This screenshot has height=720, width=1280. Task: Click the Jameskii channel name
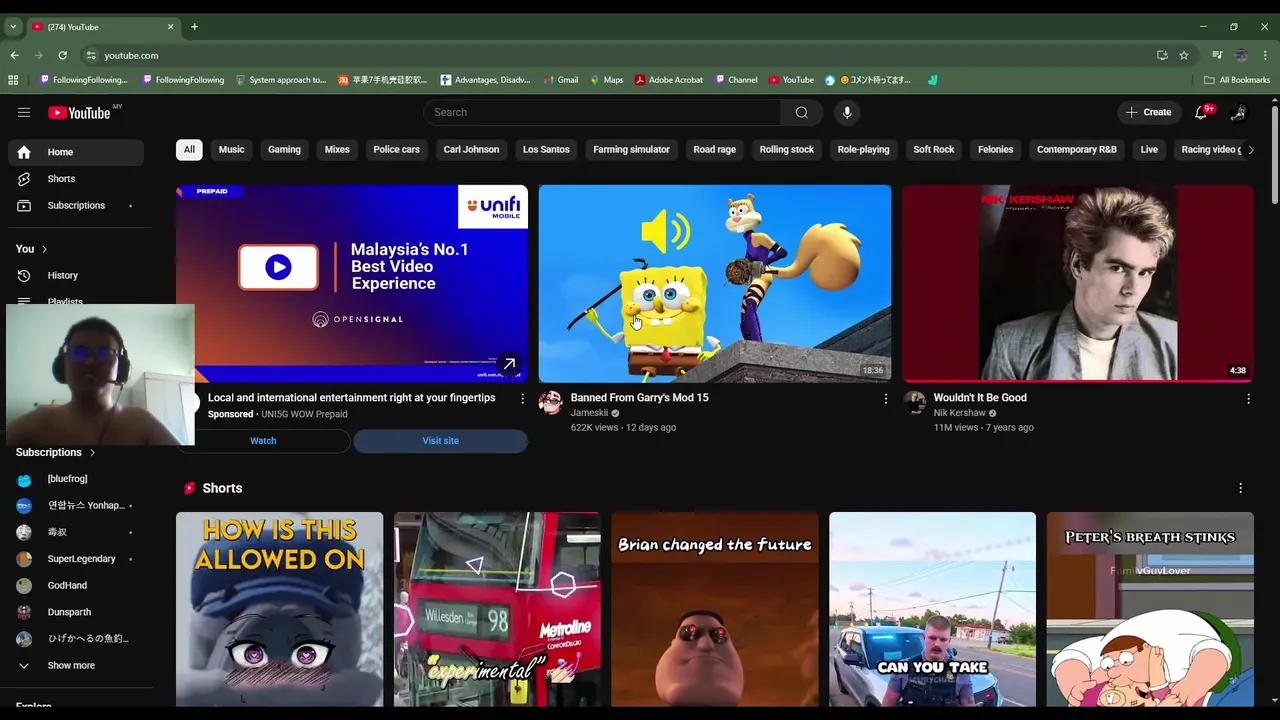[x=589, y=413]
